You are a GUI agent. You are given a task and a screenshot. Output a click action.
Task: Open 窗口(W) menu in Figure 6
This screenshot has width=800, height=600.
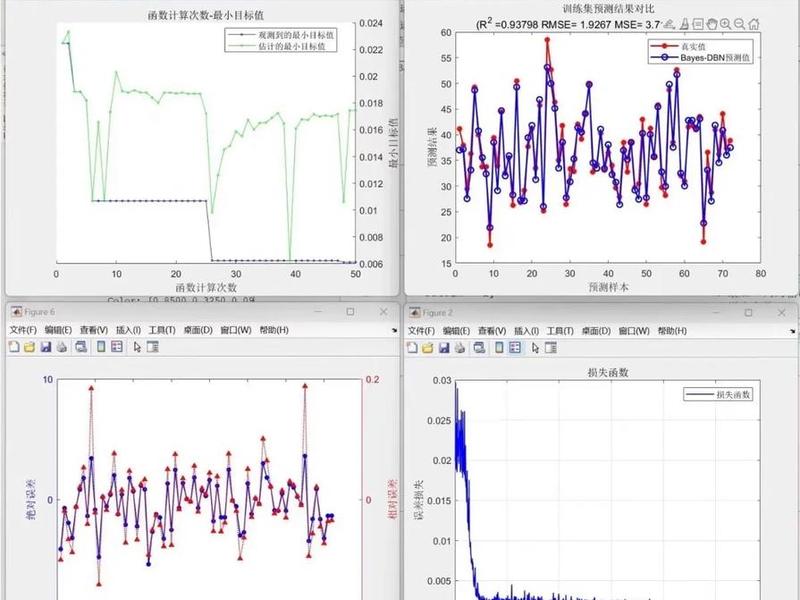[x=236, y=330]
